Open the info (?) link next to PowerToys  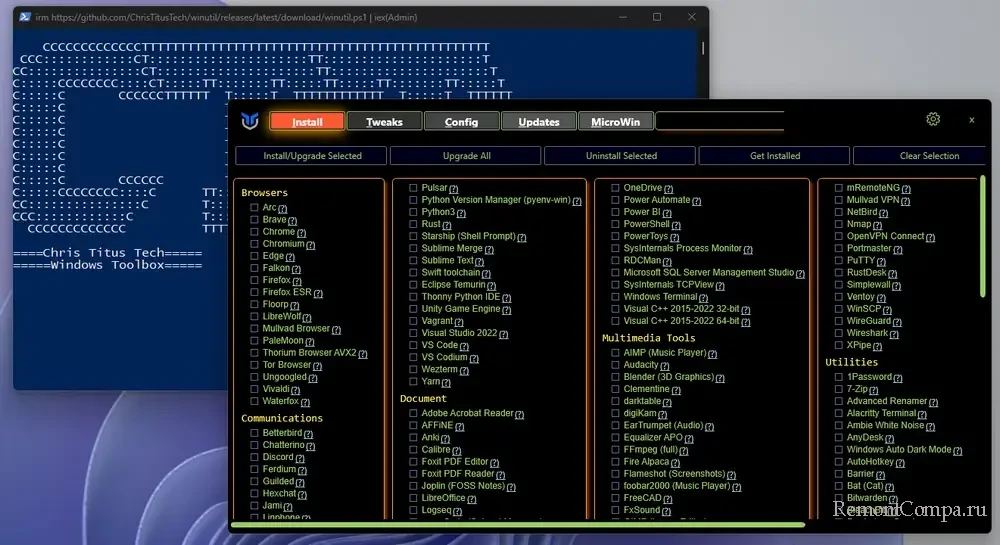click(674, 237)
